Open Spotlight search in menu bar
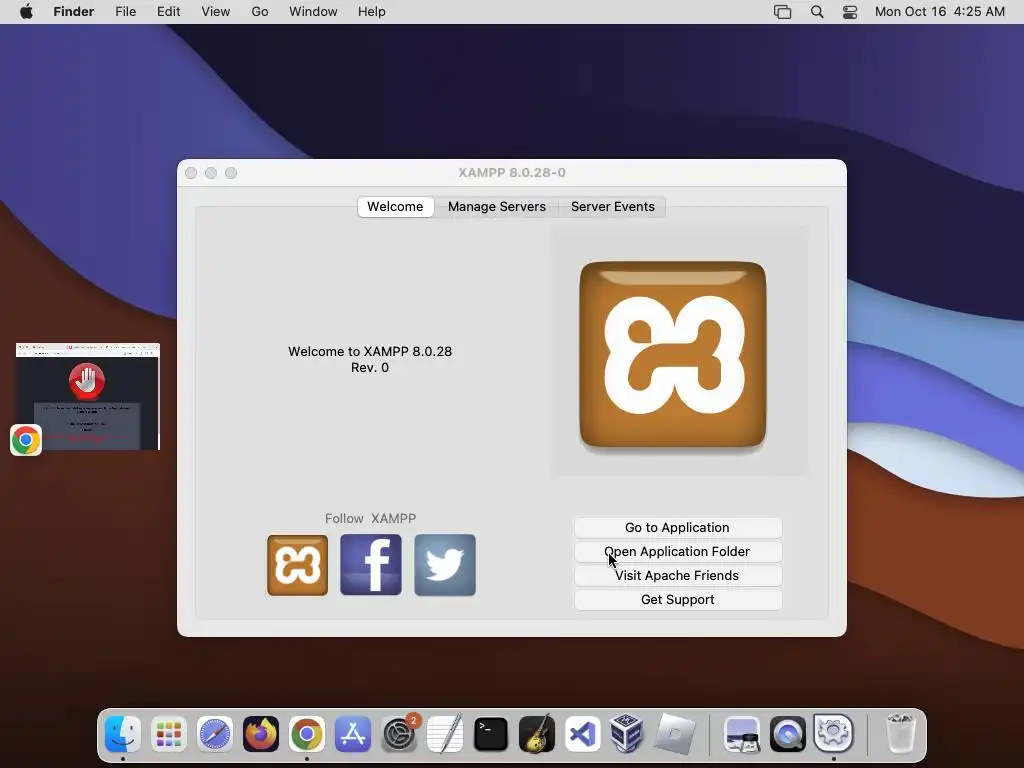The width and height of the screenshot is (1024, 768). pyautogui.click(x=817, y=12)
